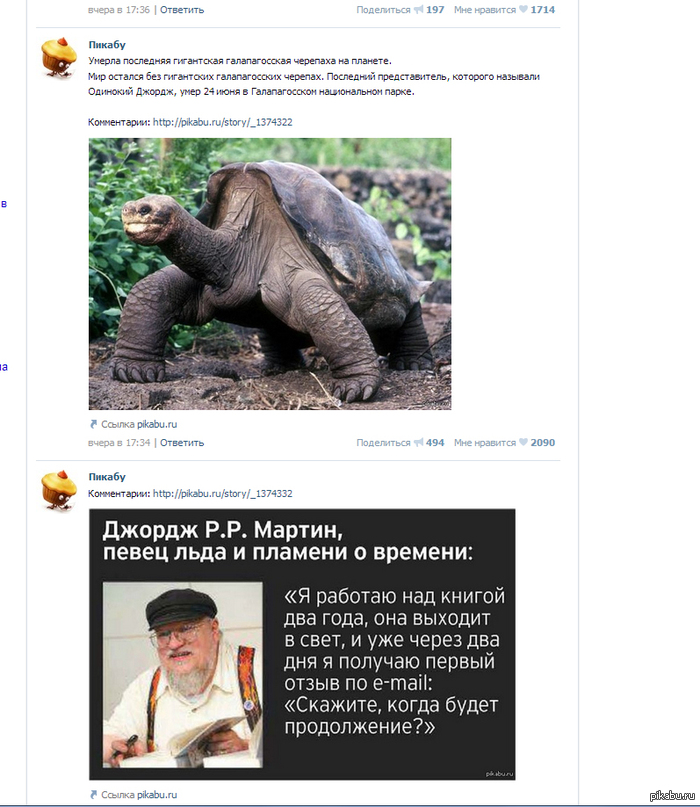The height and width of the screenshot is (807, 700).
Task: Click heart icon next to 1714 likes
Action: pos(523,9)
